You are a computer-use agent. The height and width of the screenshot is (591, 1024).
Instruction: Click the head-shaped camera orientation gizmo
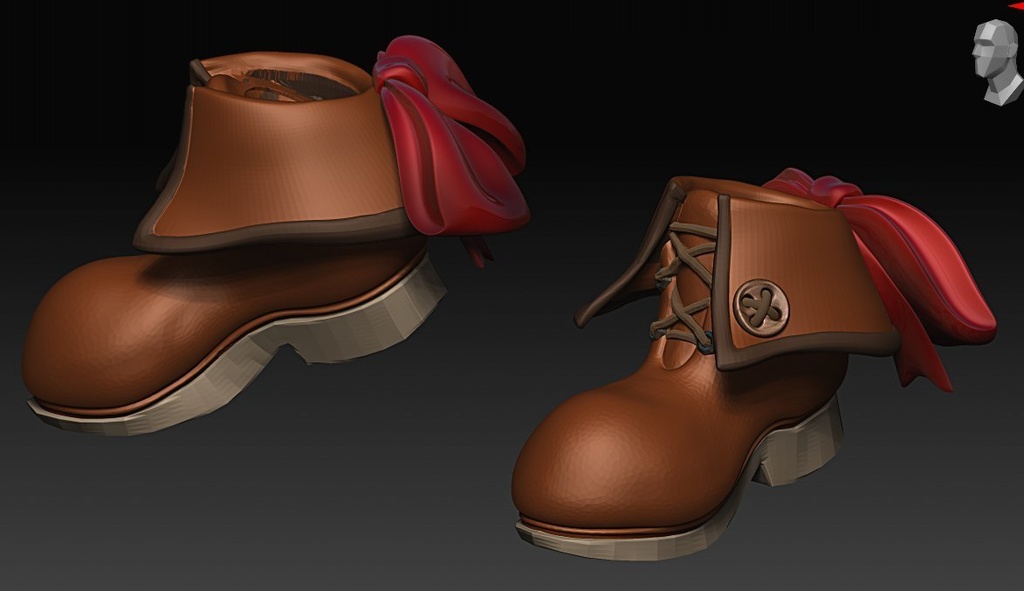(997, 61)
